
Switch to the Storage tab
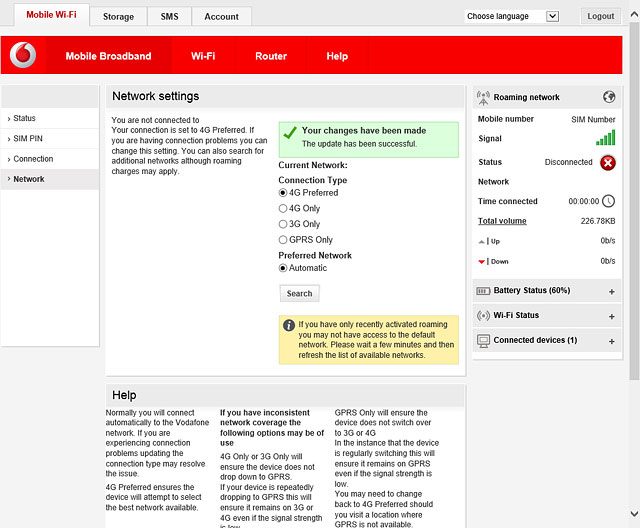(x=118, y=17)
